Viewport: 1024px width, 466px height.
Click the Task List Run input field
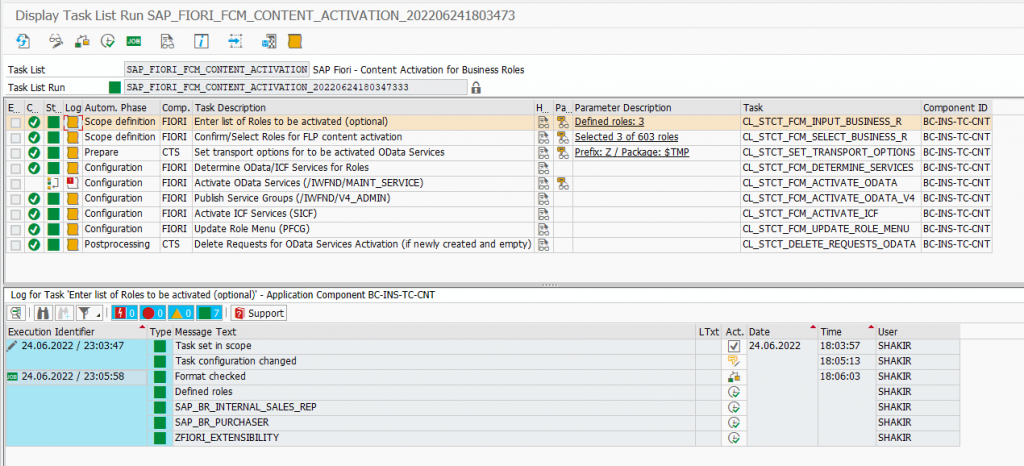(296, 87)
